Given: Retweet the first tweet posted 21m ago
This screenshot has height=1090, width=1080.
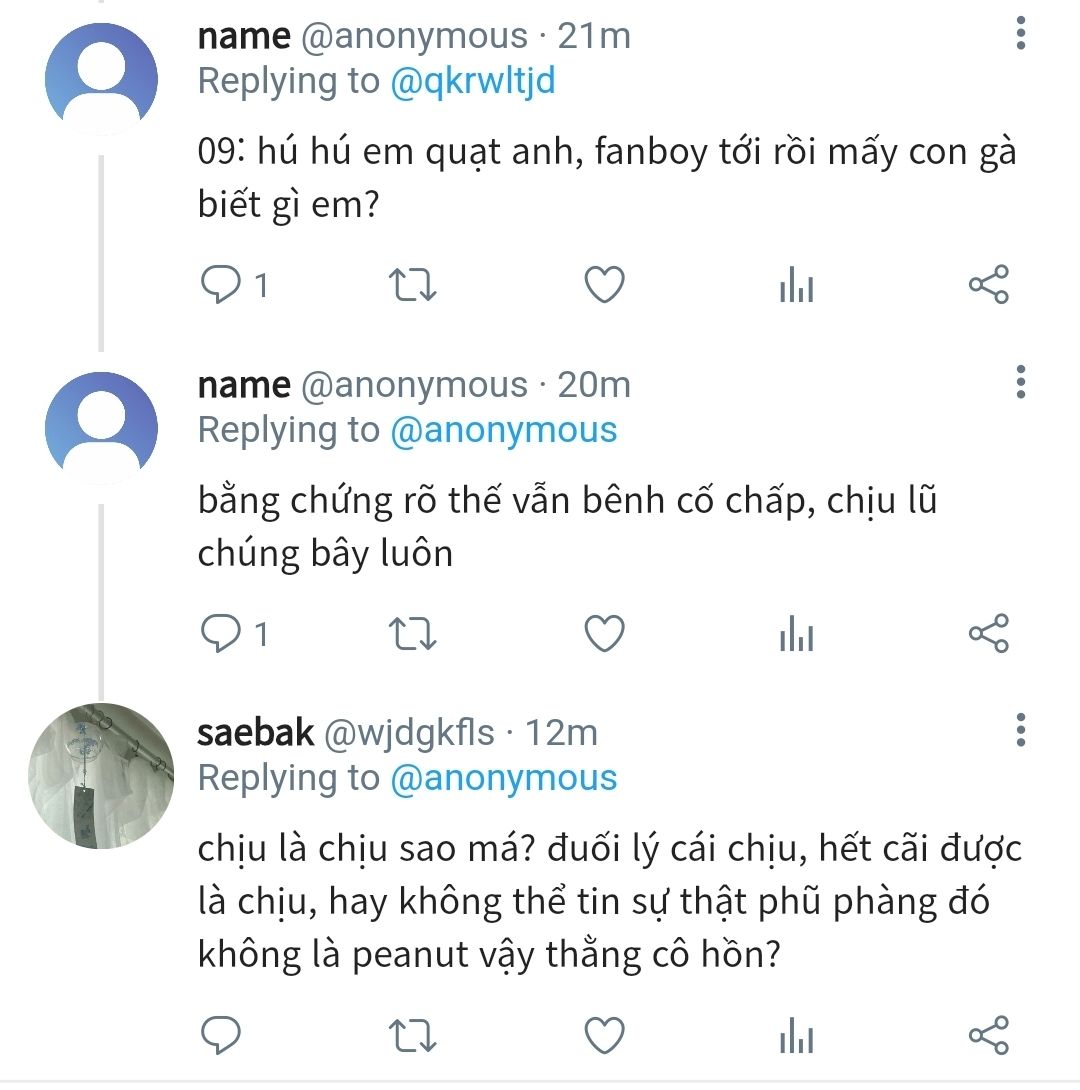Looking at the screenshot, I should coord(411,286).
